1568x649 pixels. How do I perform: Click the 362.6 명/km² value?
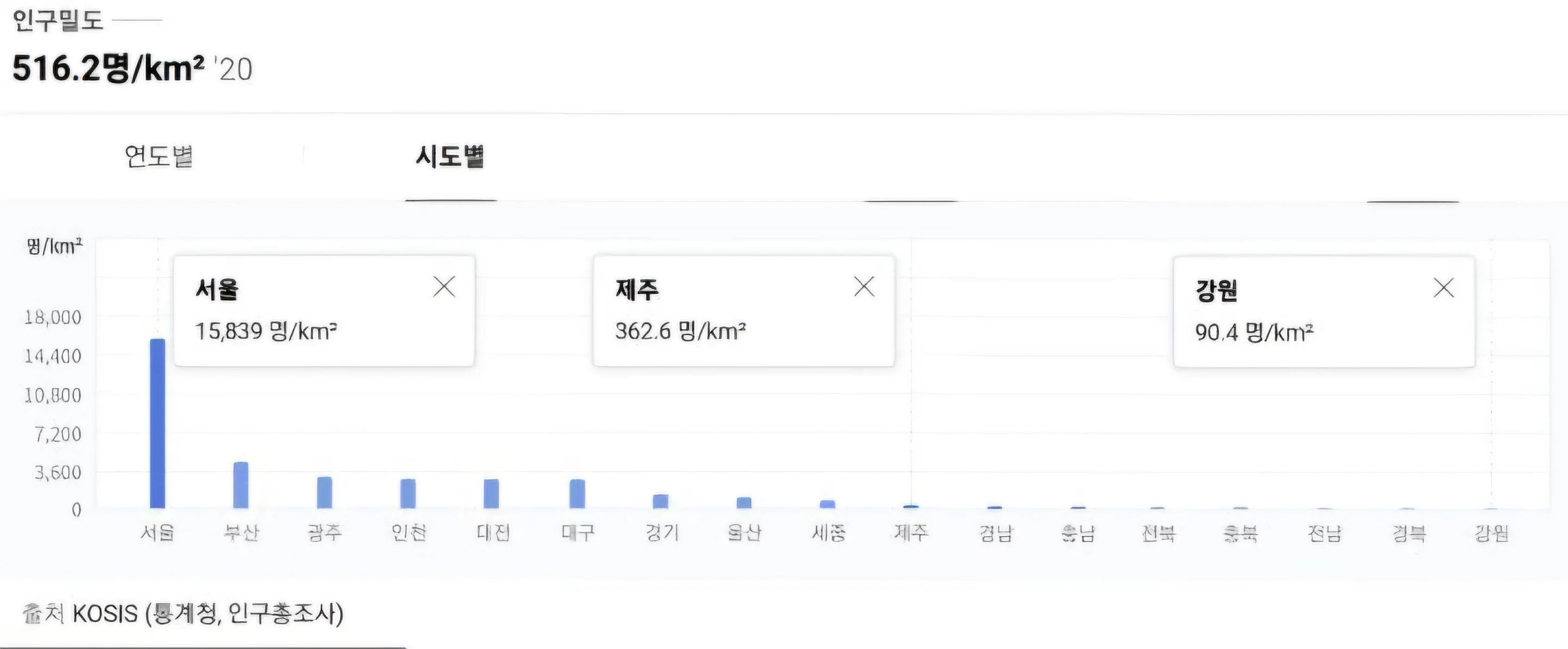tap(681, 331)
